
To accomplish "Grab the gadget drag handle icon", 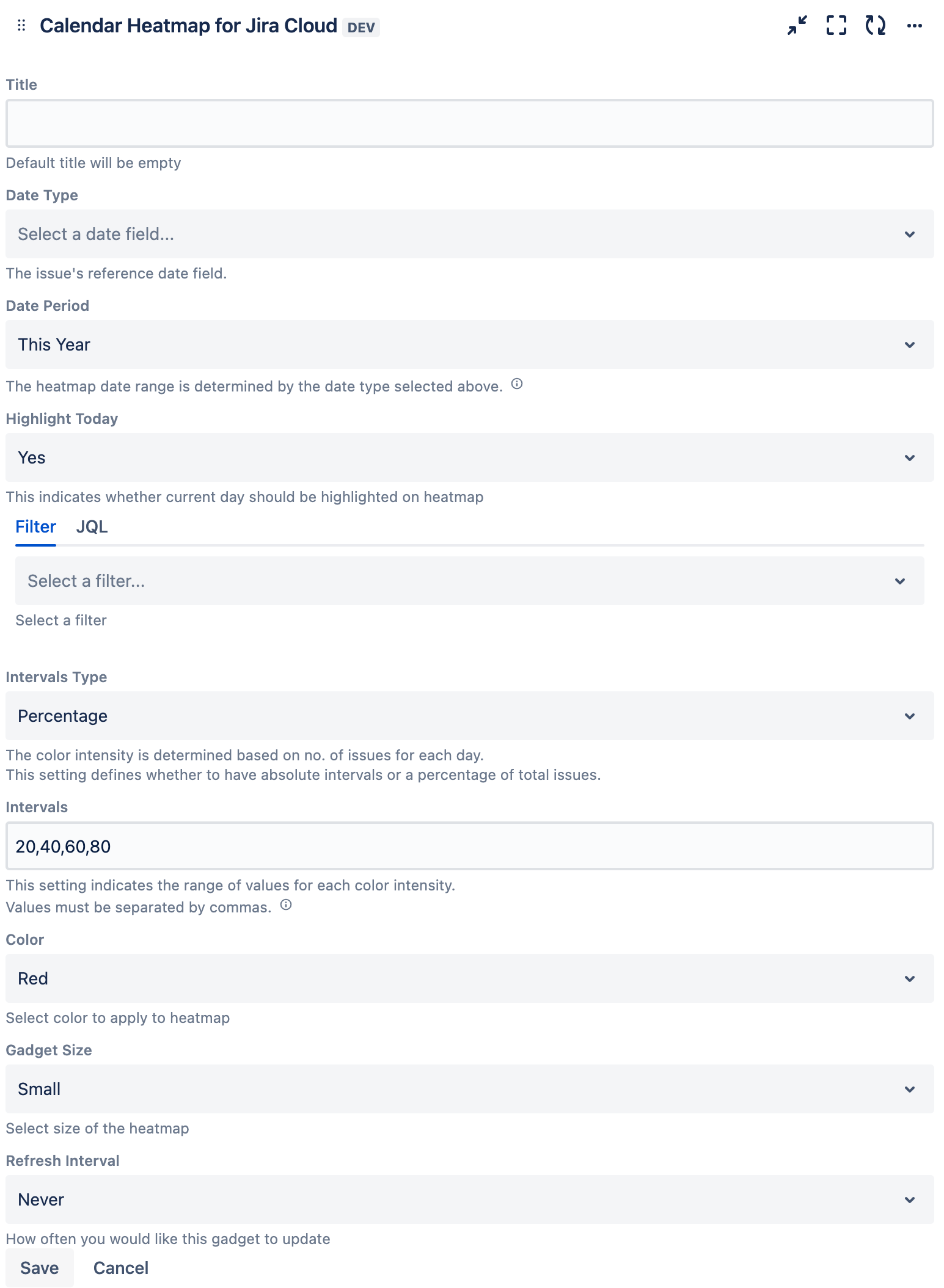I will [x=21, y=26].
